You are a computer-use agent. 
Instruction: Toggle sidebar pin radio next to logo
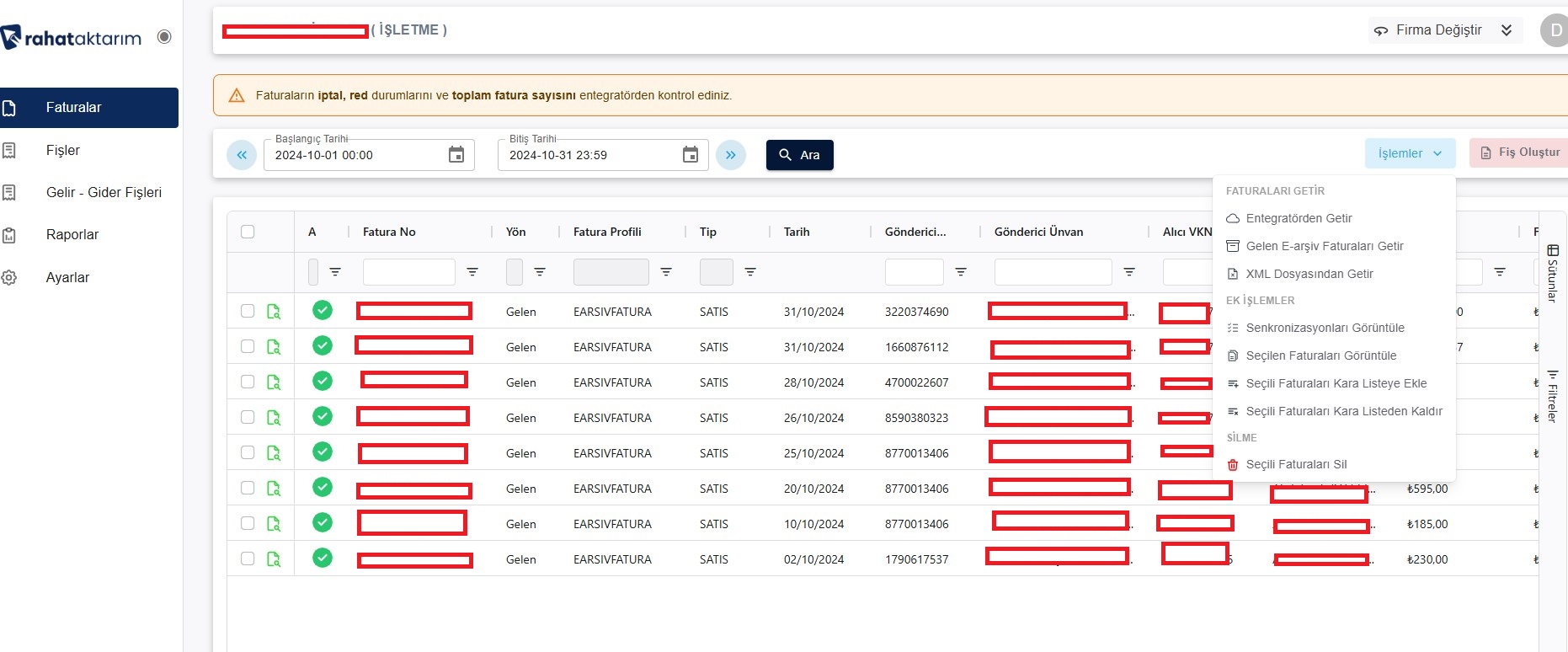coord(164,37)
